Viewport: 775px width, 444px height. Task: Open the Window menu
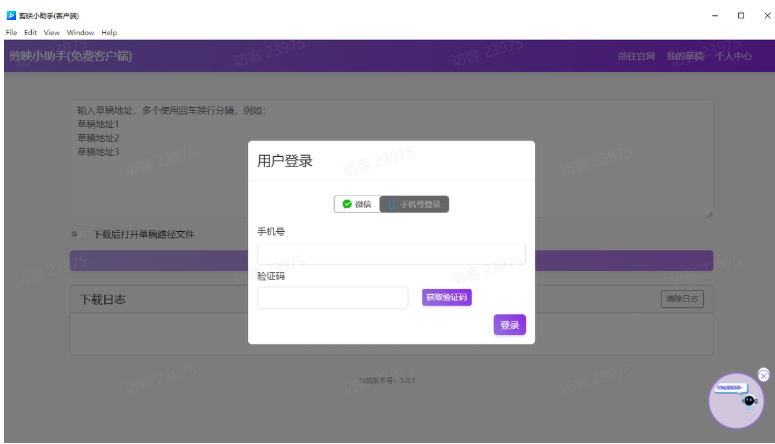pos(80,32)
